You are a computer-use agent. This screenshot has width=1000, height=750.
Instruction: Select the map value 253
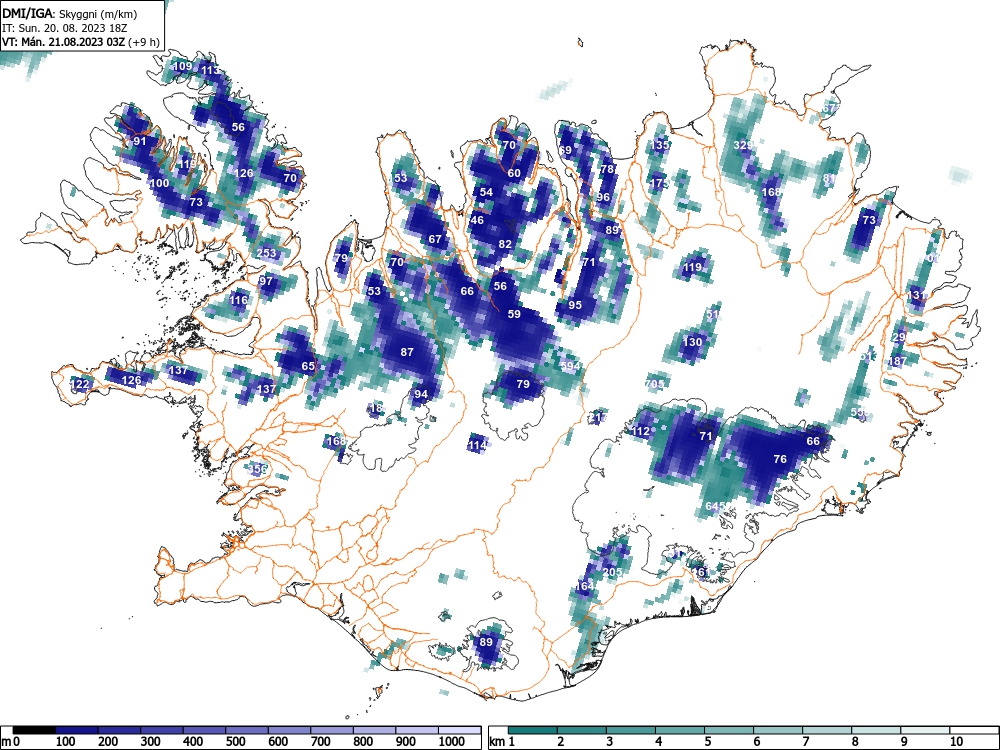click(x=267, y=253)
